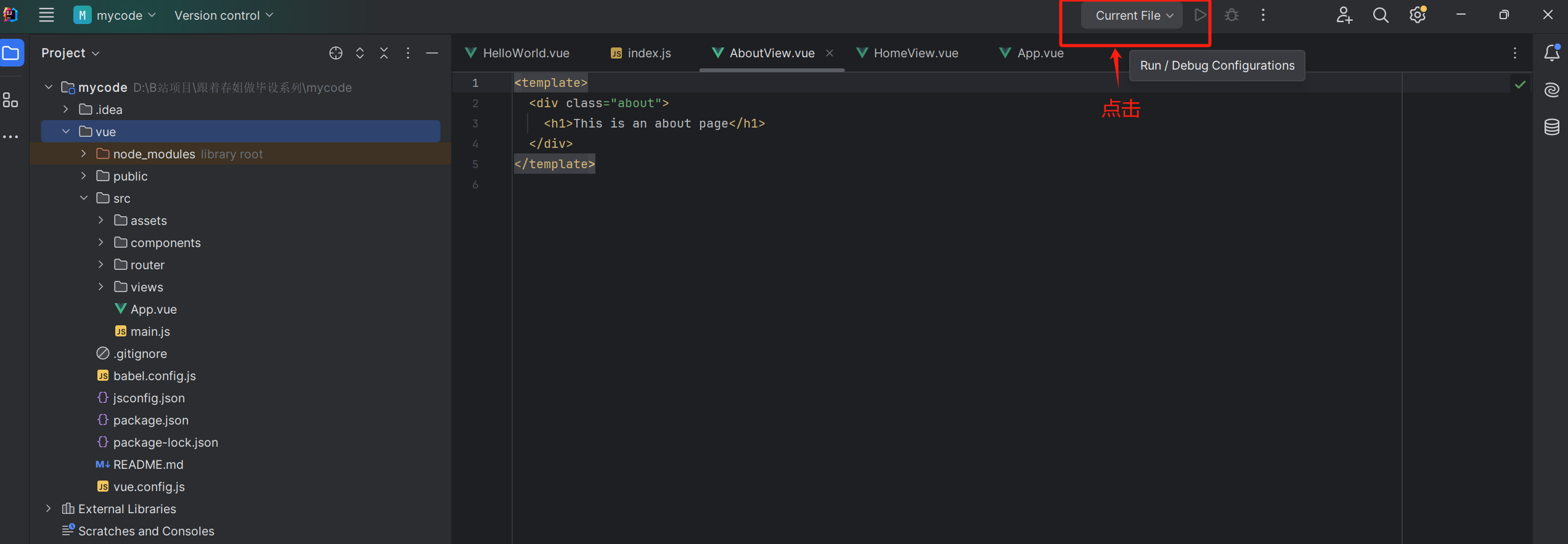Select .gitignore file
This screenshot has width=1568, height=544.
[132, 354]
